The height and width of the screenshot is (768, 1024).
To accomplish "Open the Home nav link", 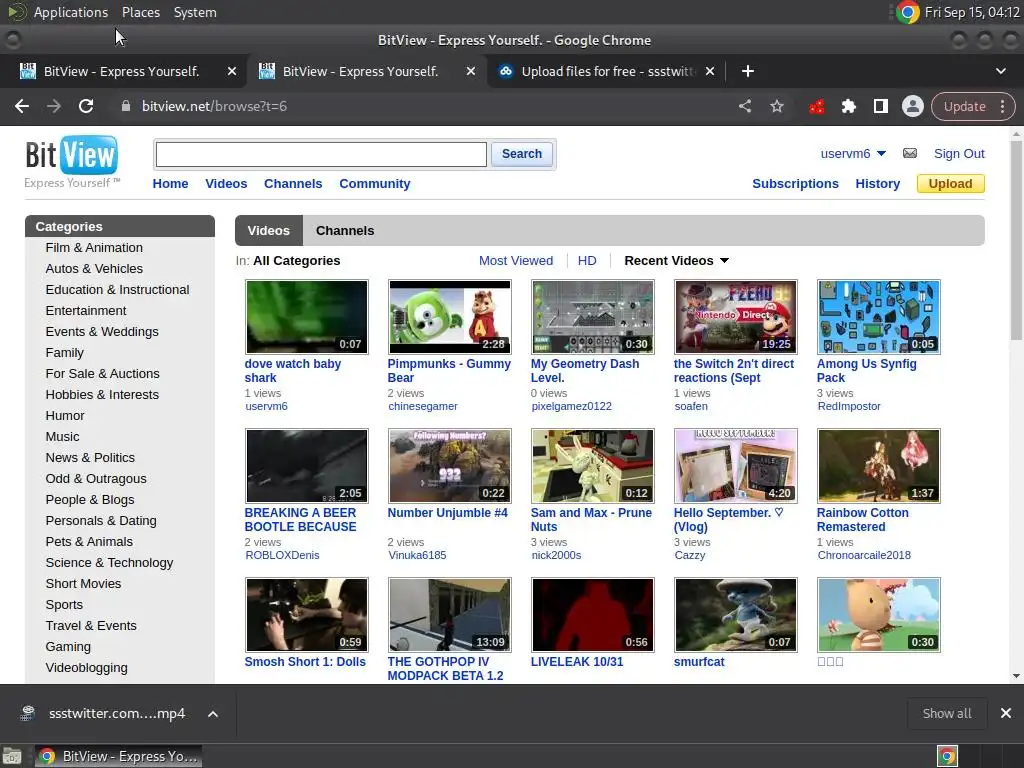I will click(x=170, y=184).
